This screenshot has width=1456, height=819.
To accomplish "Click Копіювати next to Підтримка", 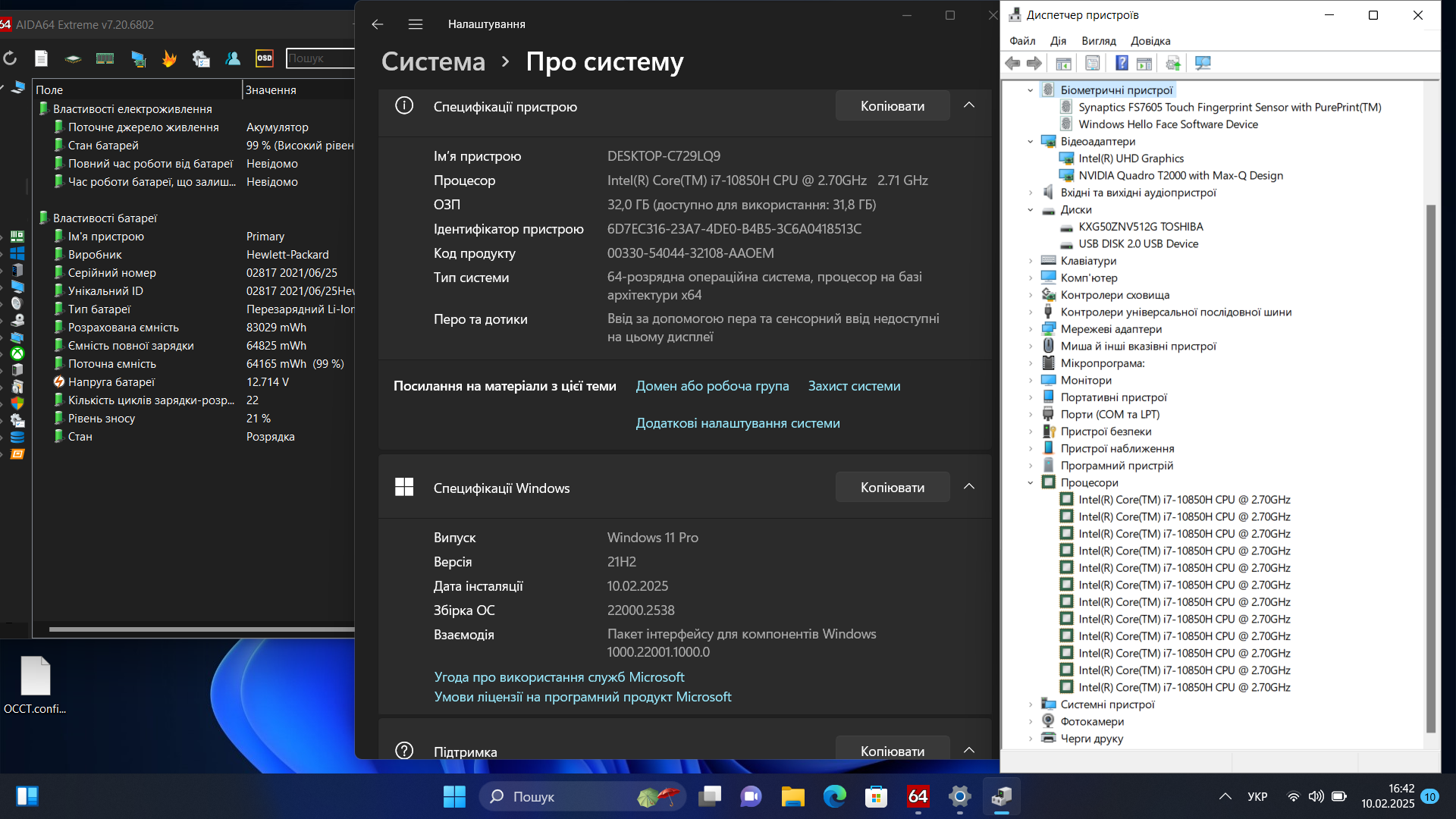I will click(x=893, y=749).
